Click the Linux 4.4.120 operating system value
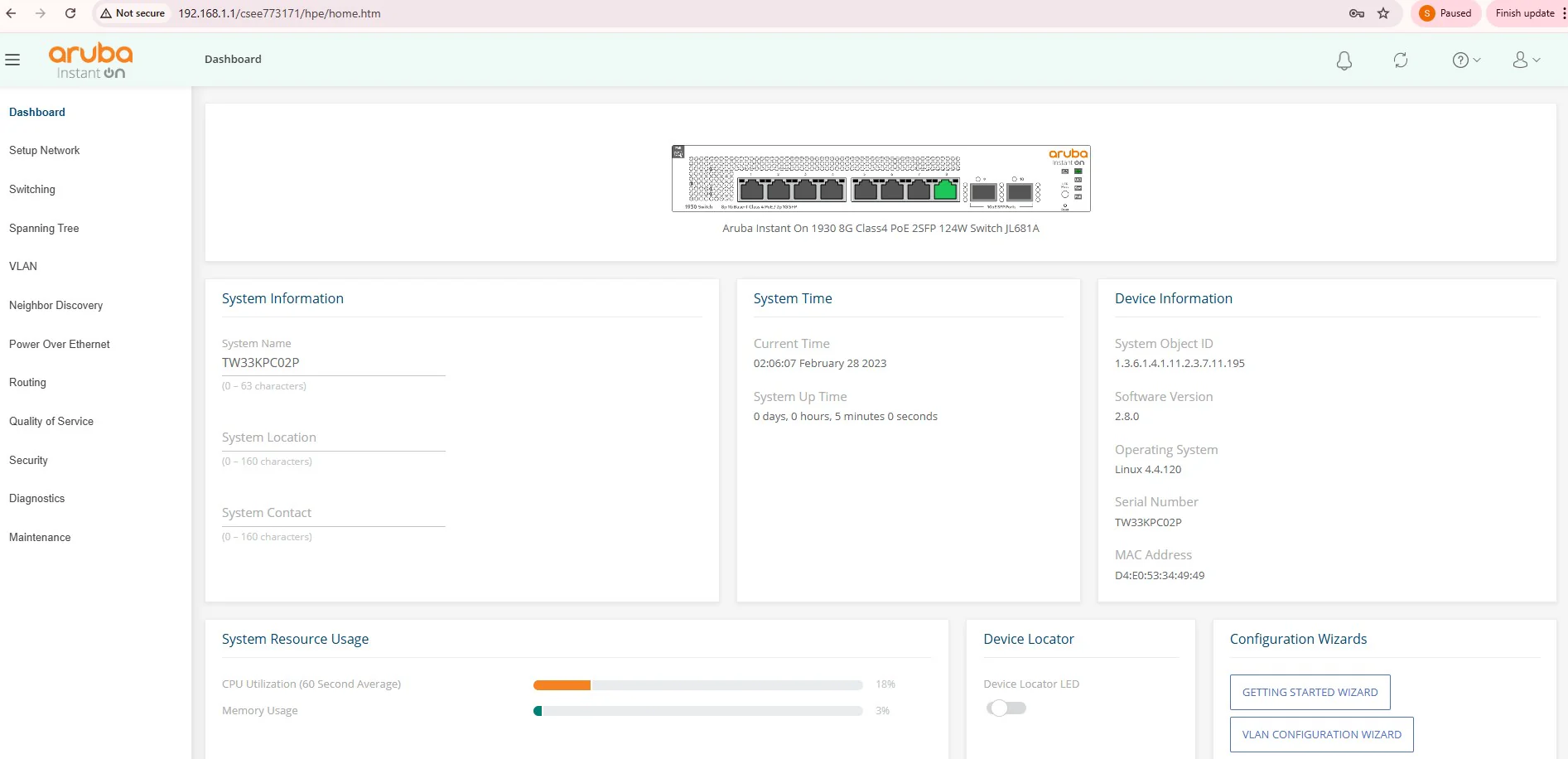Screen dimensions: 1568x759 coord(1148,469)
